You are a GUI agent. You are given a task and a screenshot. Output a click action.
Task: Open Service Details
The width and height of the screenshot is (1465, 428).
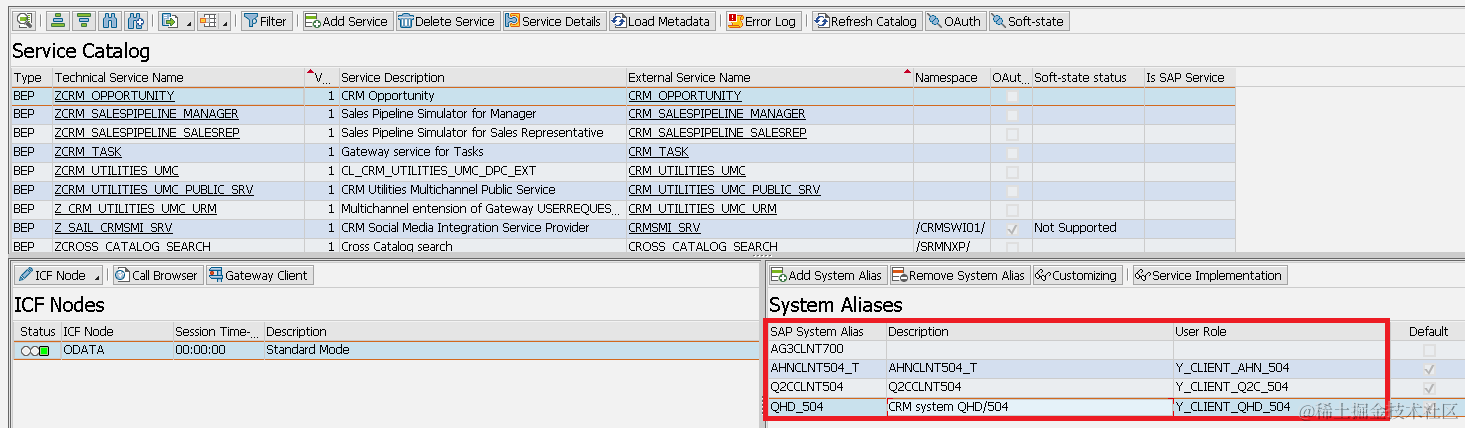553,20
